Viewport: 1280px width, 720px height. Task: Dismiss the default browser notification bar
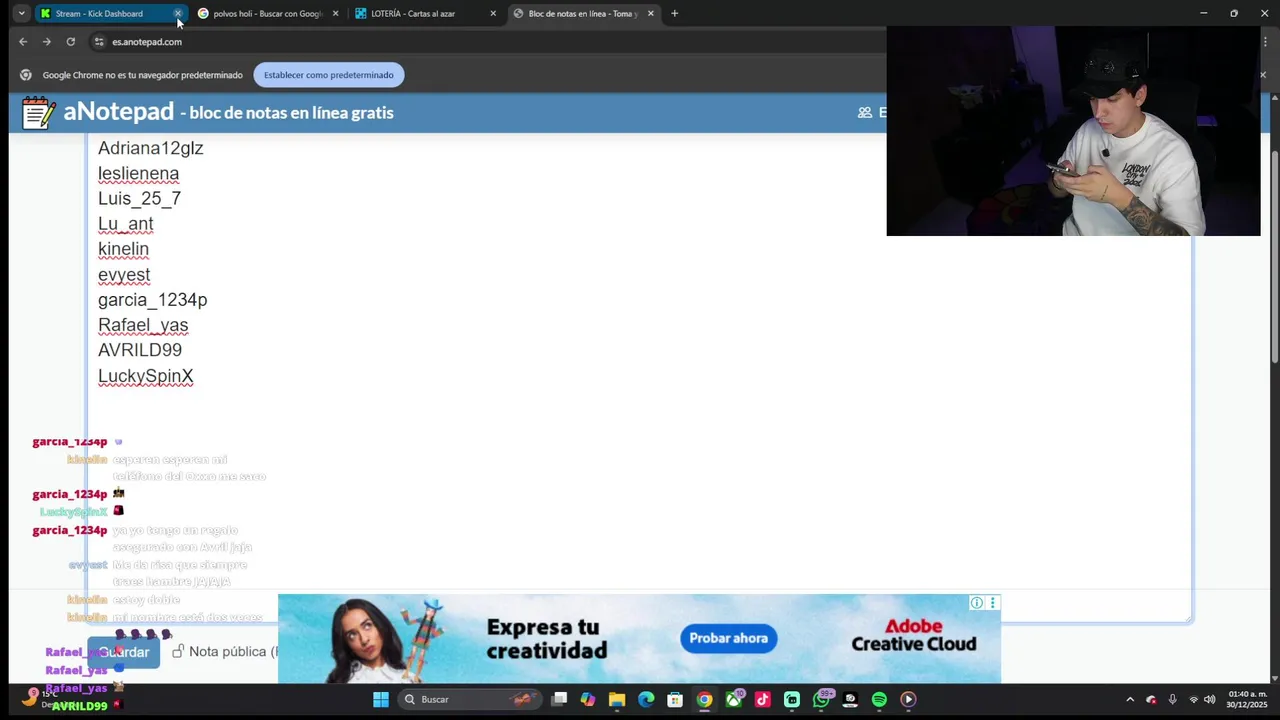(1262, 75)
